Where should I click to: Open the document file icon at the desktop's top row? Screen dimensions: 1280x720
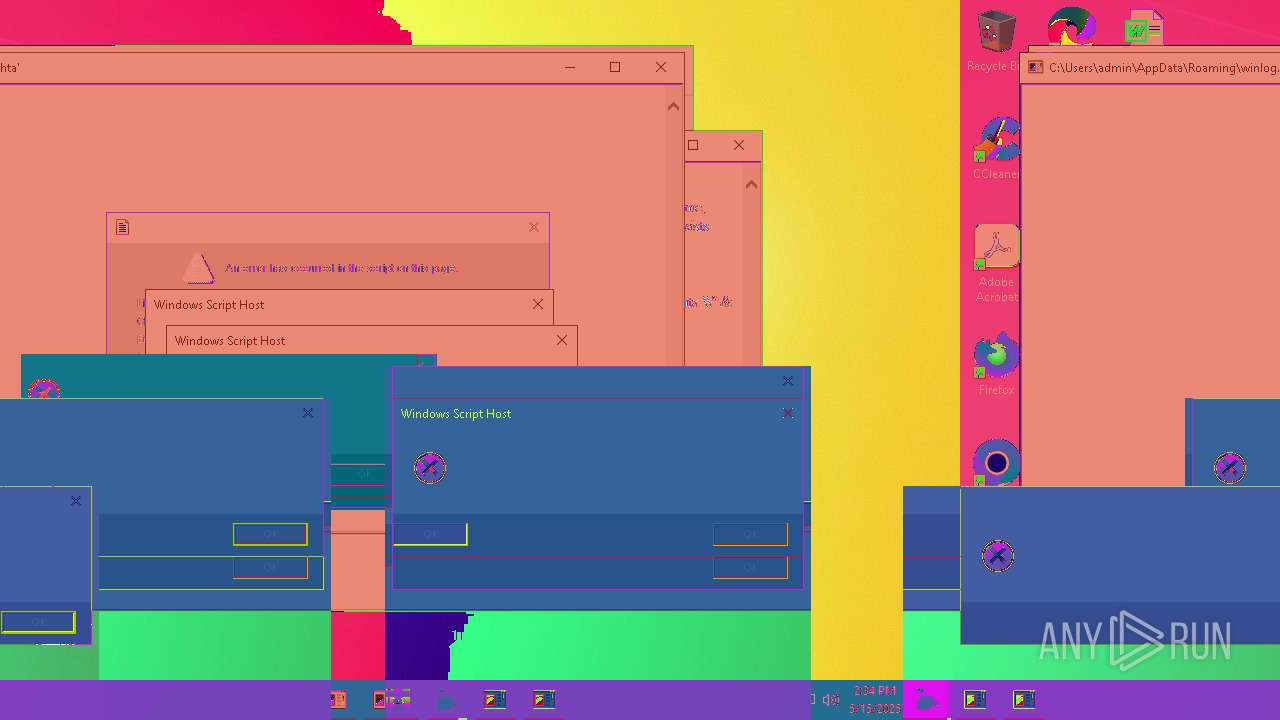coord(1144,28)
